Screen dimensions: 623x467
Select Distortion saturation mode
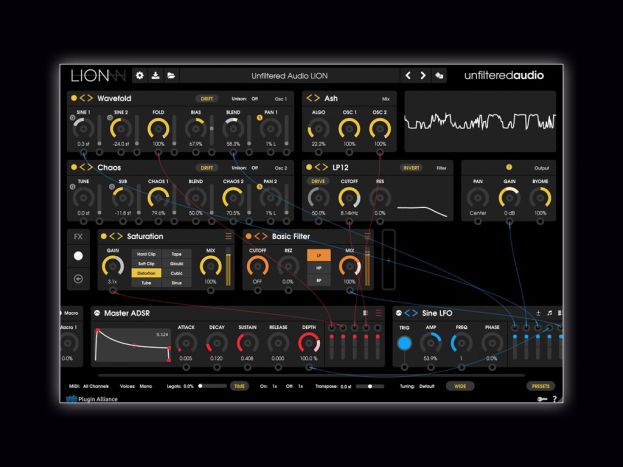146,272
